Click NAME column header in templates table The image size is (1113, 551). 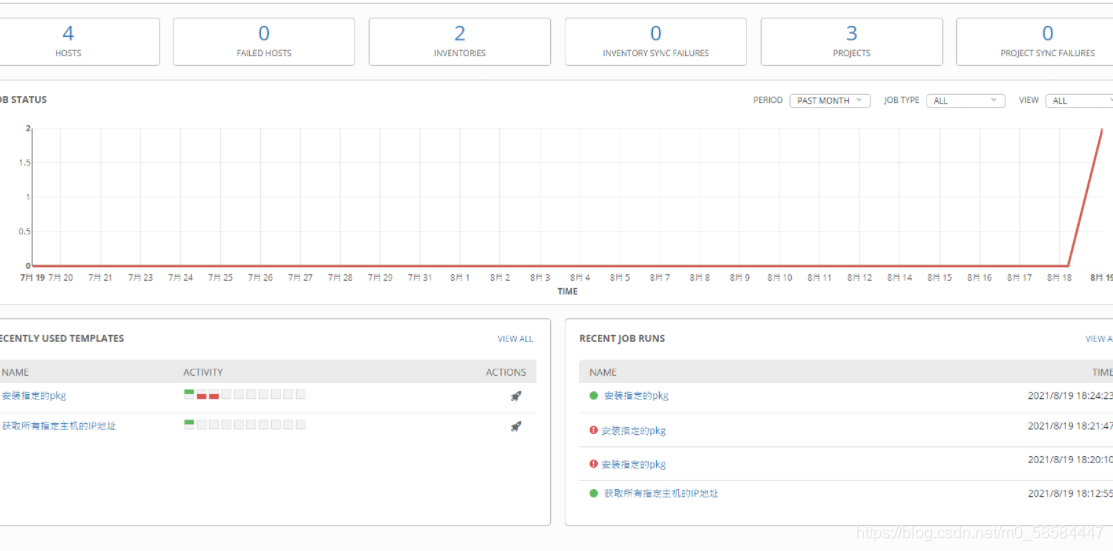(x=15, y=372)
